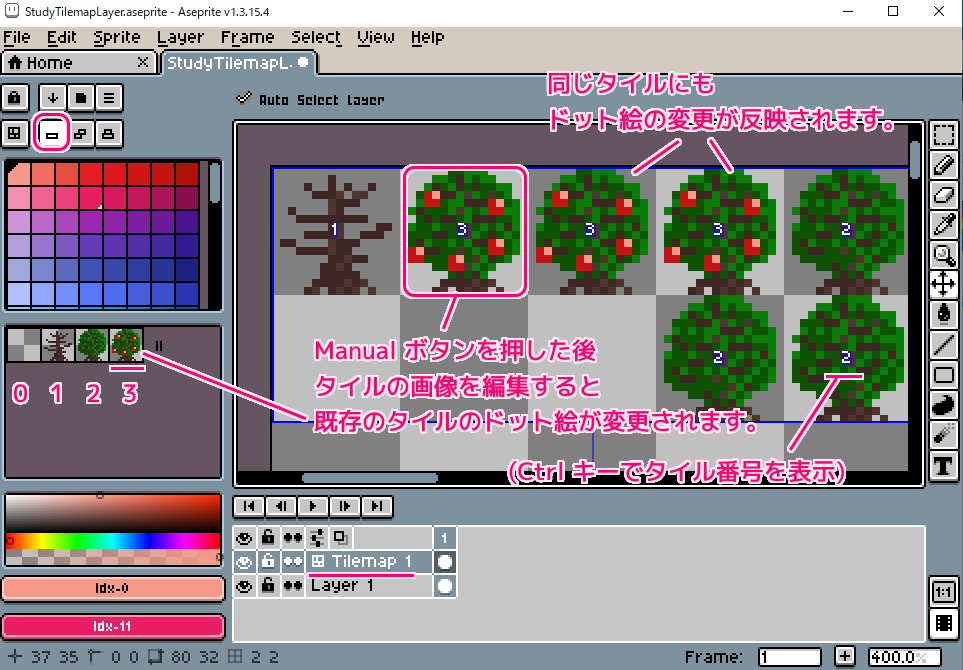
Task: Open the palette options menu button
Action: point(108,98)
